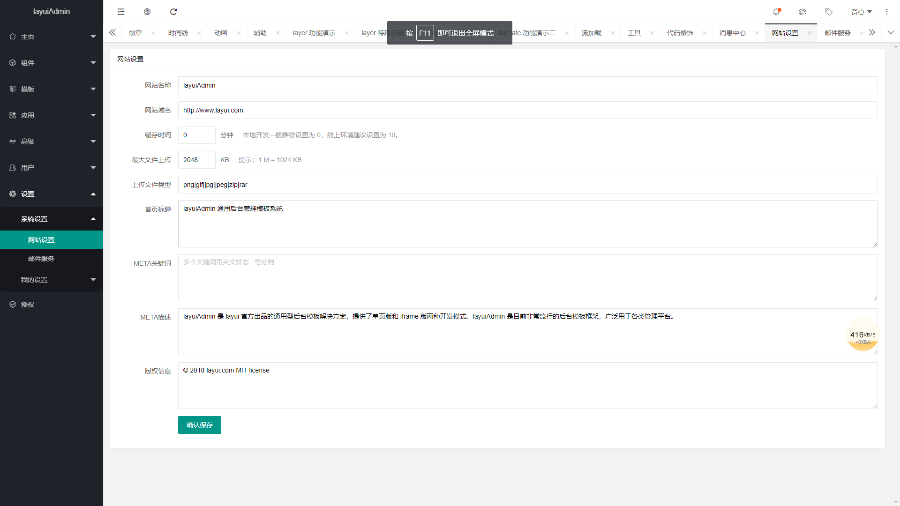Switch to the layer 功能演示 tab
Screen dimensions: 900x506
pyautogui.click(x=314, y=33)
